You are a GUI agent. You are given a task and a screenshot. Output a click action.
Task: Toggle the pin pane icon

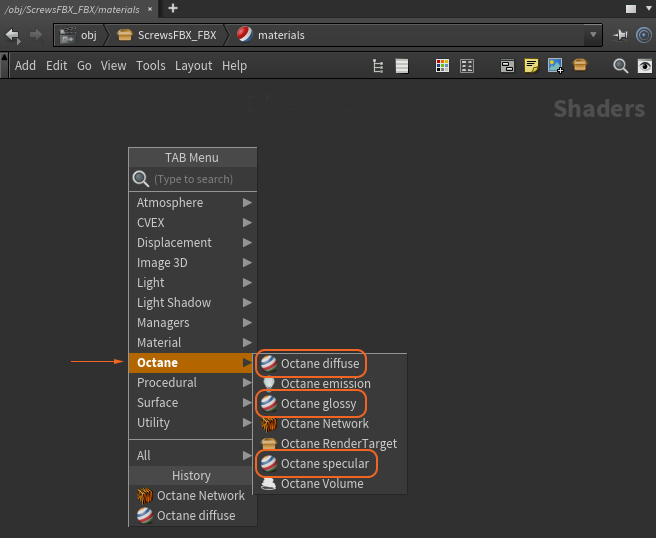click(620, 35)
